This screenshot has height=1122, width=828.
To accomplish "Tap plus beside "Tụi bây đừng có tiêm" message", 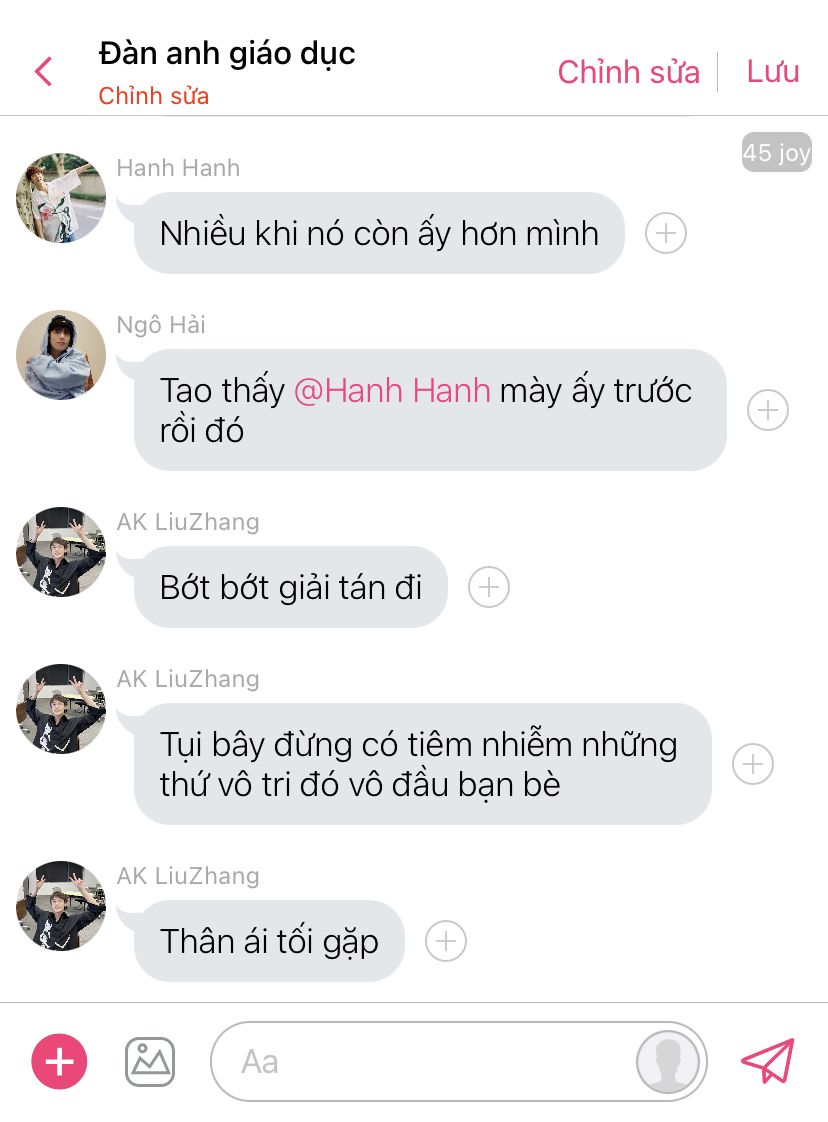I will [x=753, y=764].
